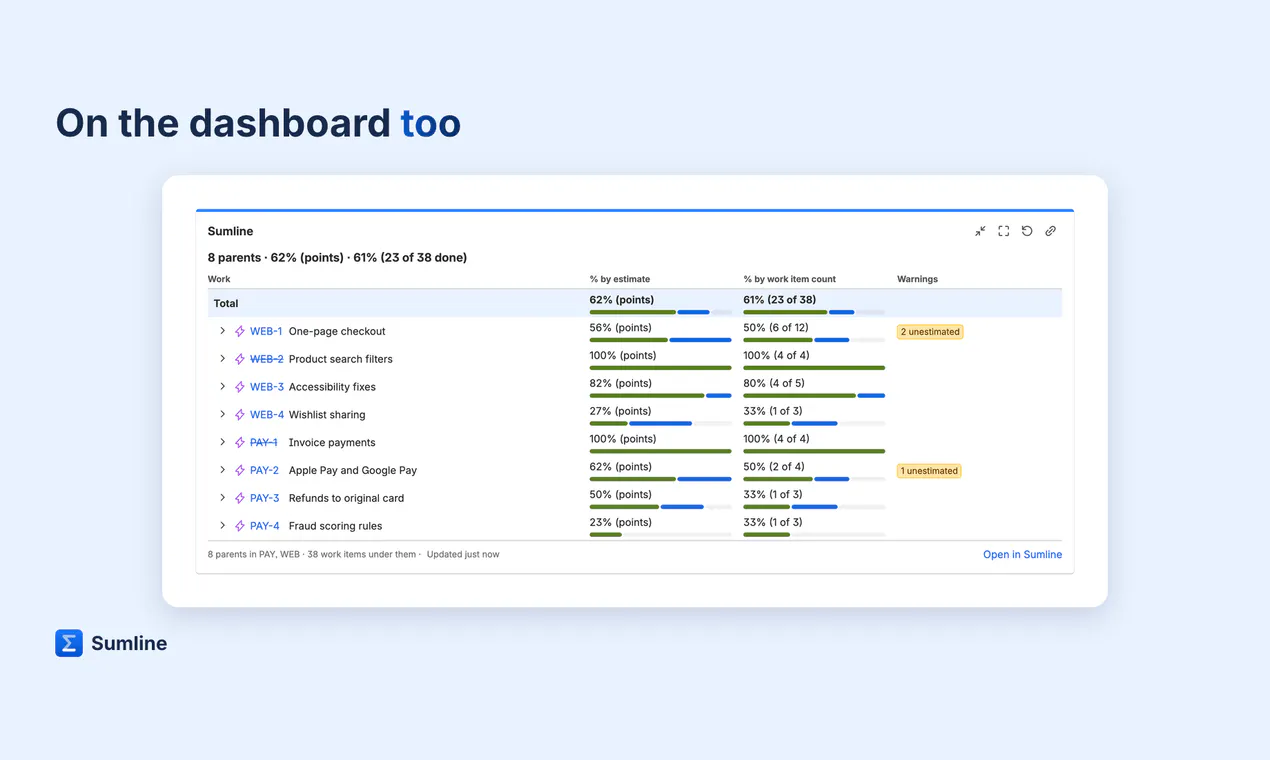Click the epic icon beside PAY-4
Image resolution: width=1270 pixels, height=760 pixels.
[x=240, y=526]
